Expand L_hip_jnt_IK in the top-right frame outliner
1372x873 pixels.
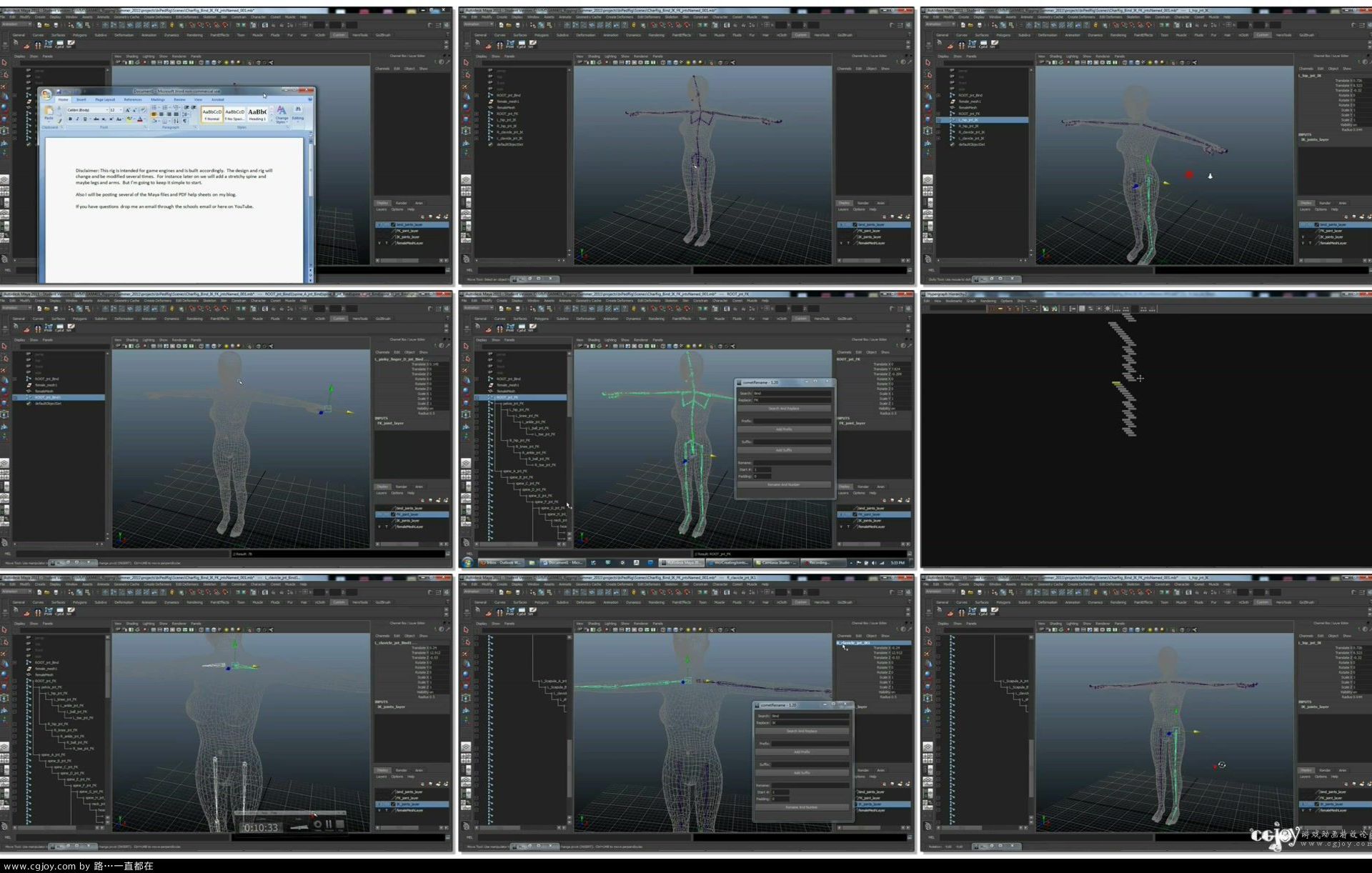tap(940, 120)
